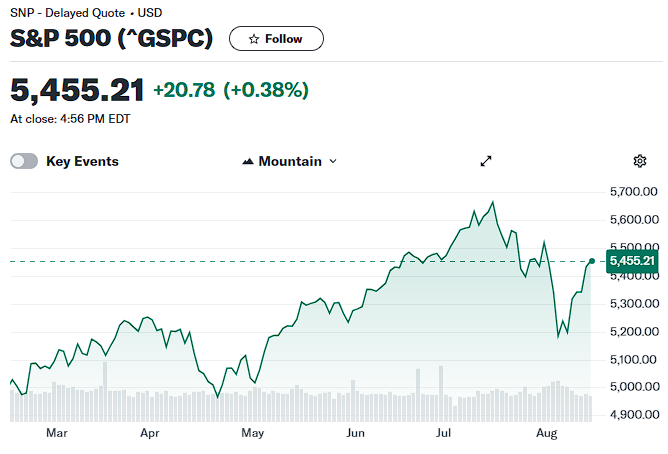
Task: Click the Aug label on time axis
Action: (547, 434)
